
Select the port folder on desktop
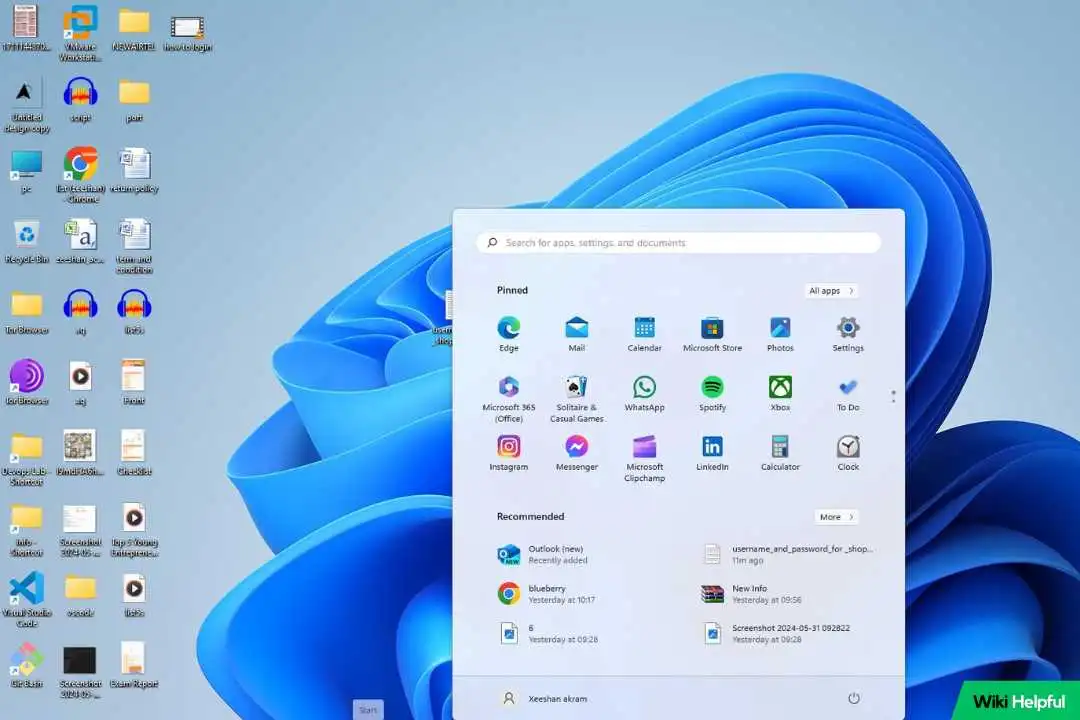[x=134, y=100]
